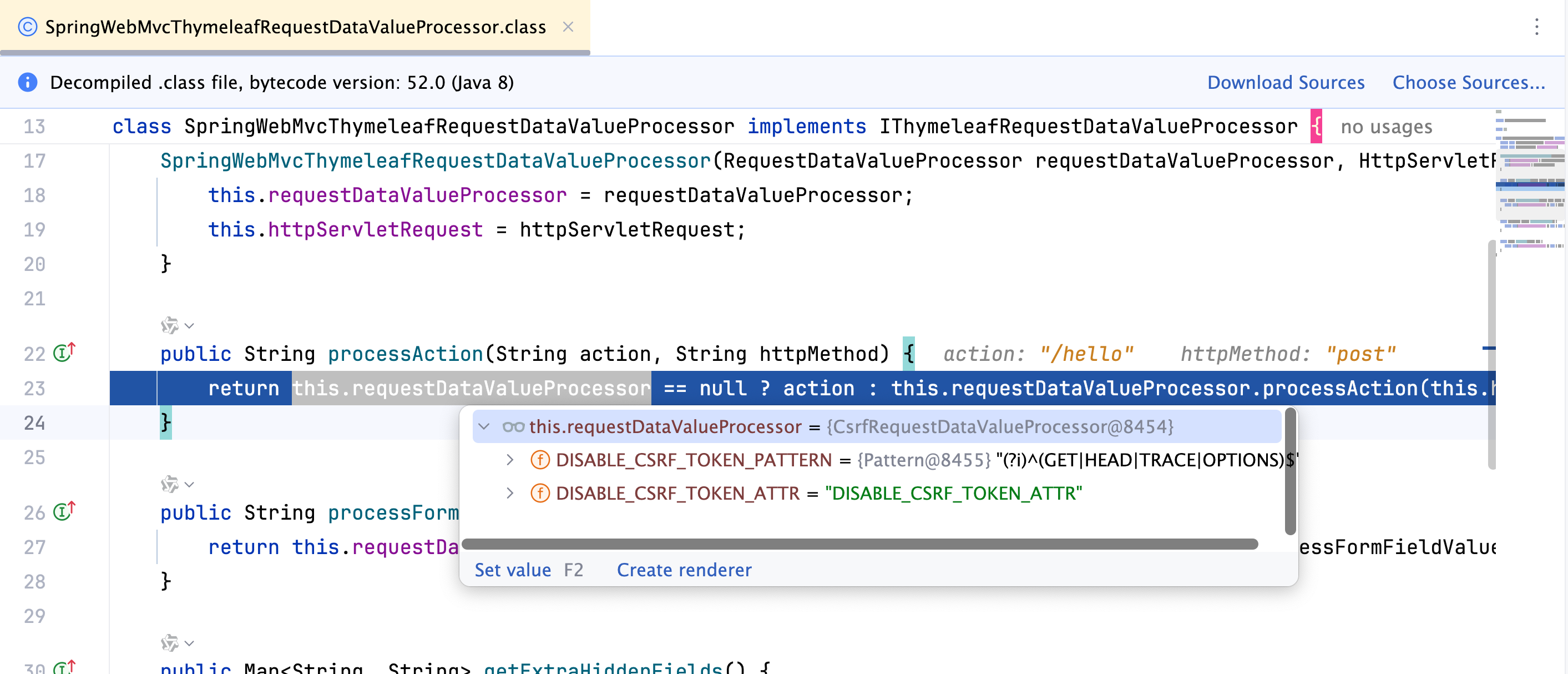Click the "DISABLE_CSRF_TOKEN_ATTR" string value
The width and height of the screenshot is (1568, 674).
point(953,493)
